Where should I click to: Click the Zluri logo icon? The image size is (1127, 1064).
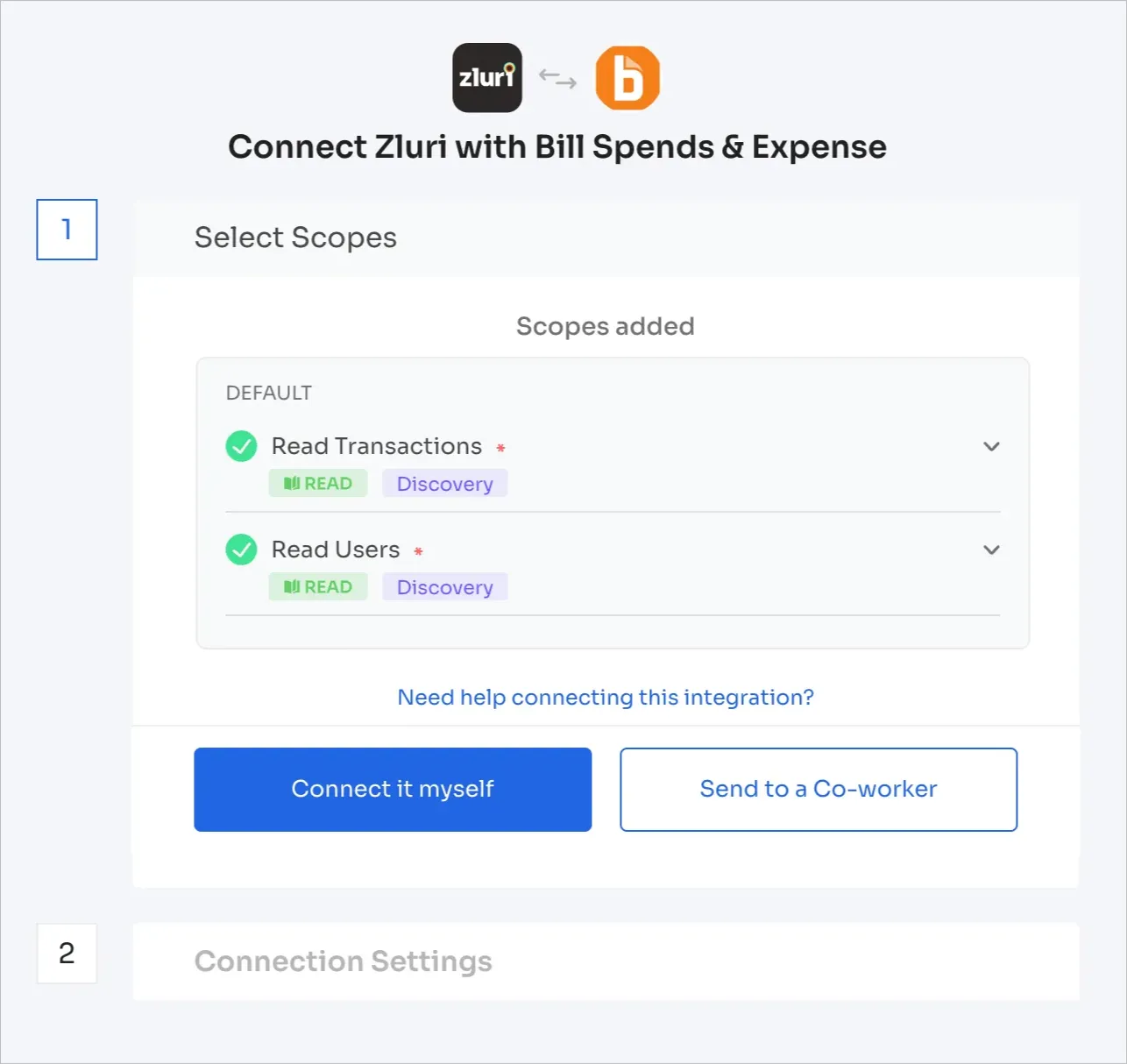[x=486, y=78]
